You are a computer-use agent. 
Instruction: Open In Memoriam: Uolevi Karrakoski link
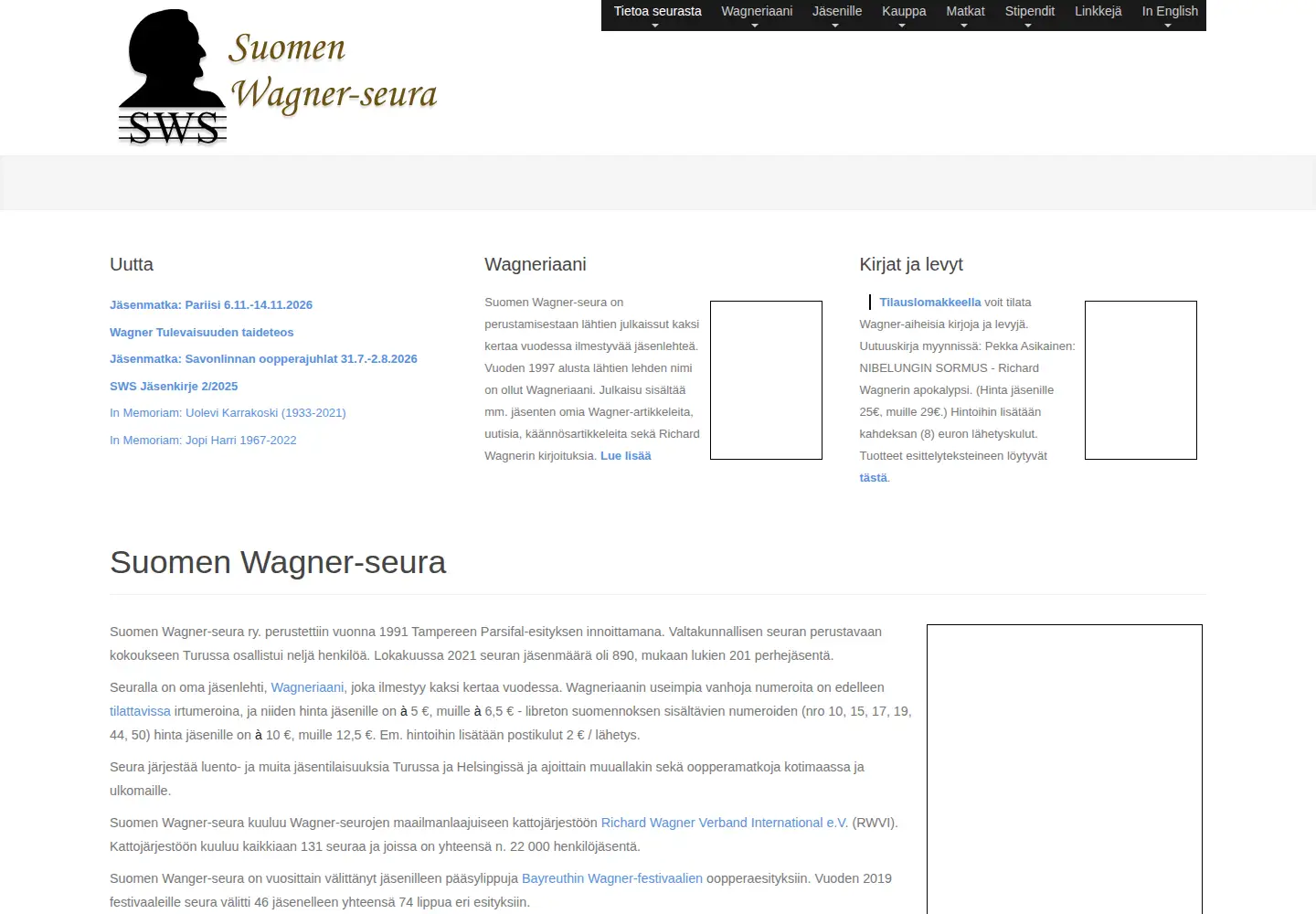228,413
